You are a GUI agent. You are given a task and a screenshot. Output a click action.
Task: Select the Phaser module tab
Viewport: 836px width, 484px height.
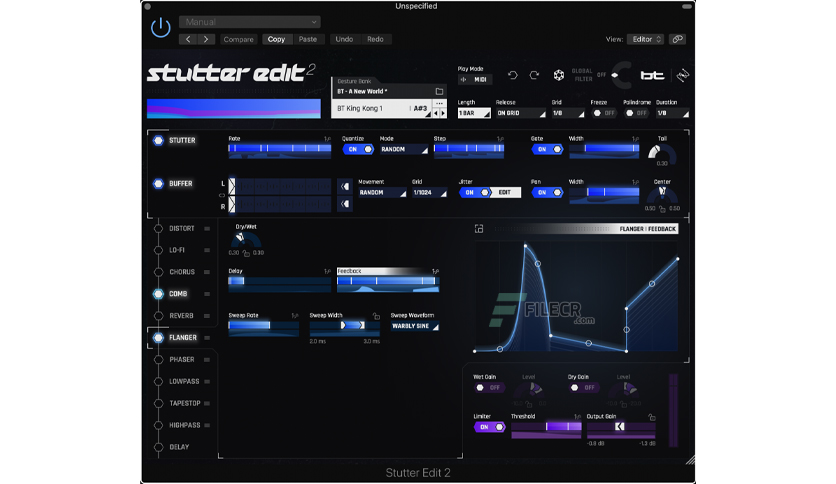pos(181,359)
